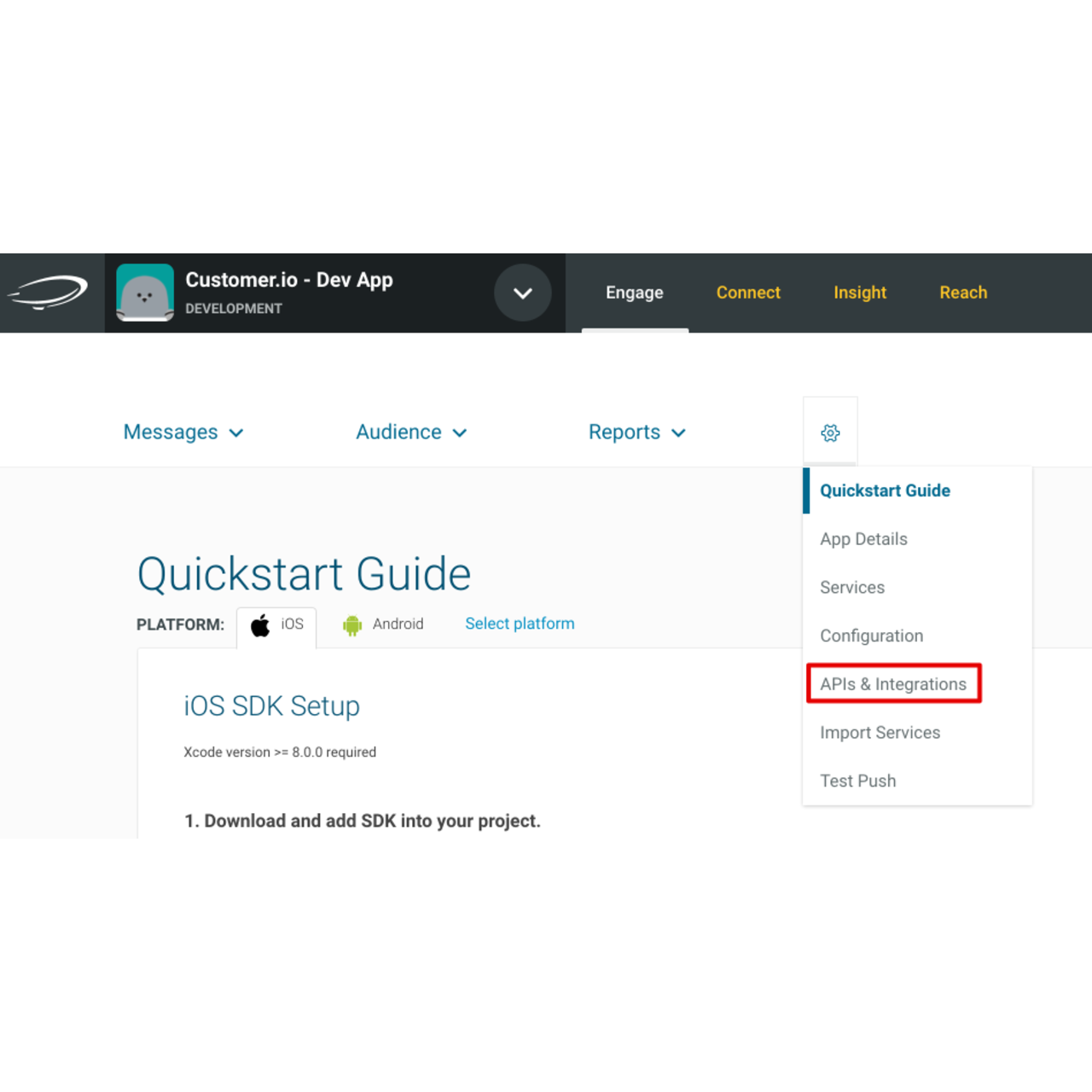1092x1092 pixels.
Task: Open the Connect section
Action: tap(748, 293)
